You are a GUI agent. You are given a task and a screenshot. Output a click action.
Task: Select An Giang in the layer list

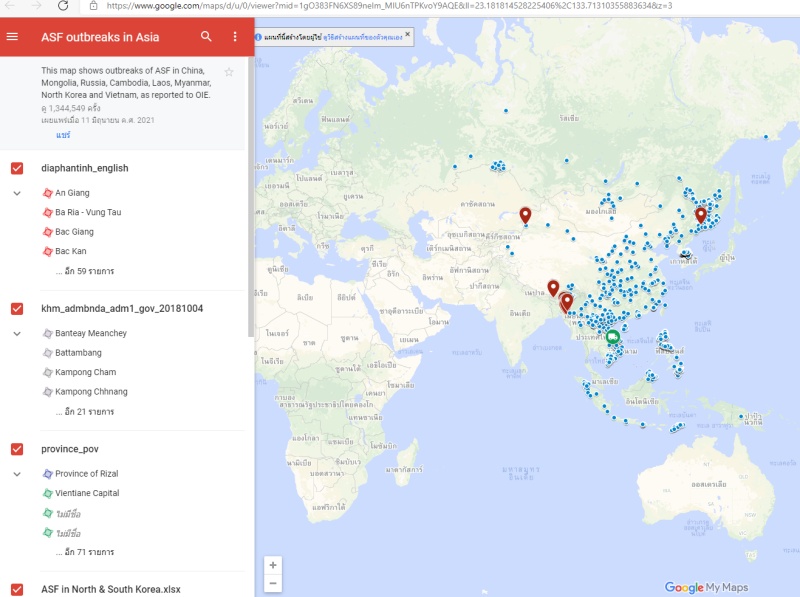(x=73, y=193)
